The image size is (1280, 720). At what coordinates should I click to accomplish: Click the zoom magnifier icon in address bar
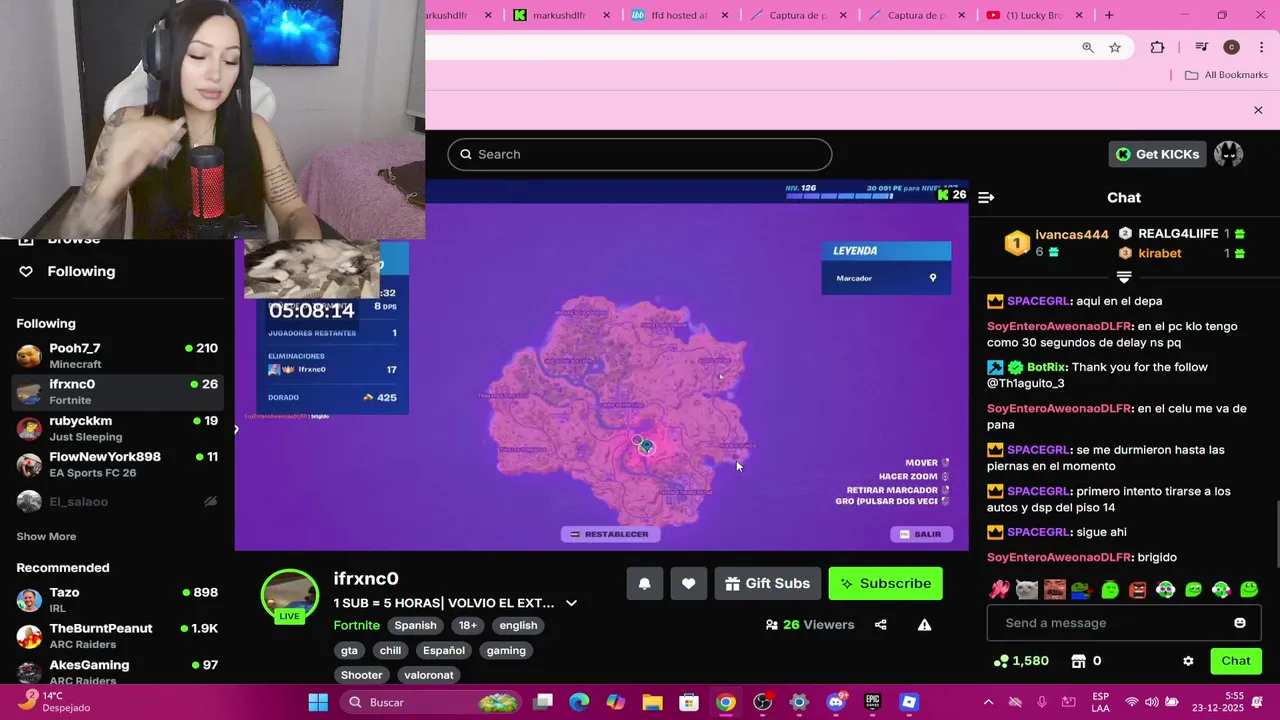[x=1088, y=47]
